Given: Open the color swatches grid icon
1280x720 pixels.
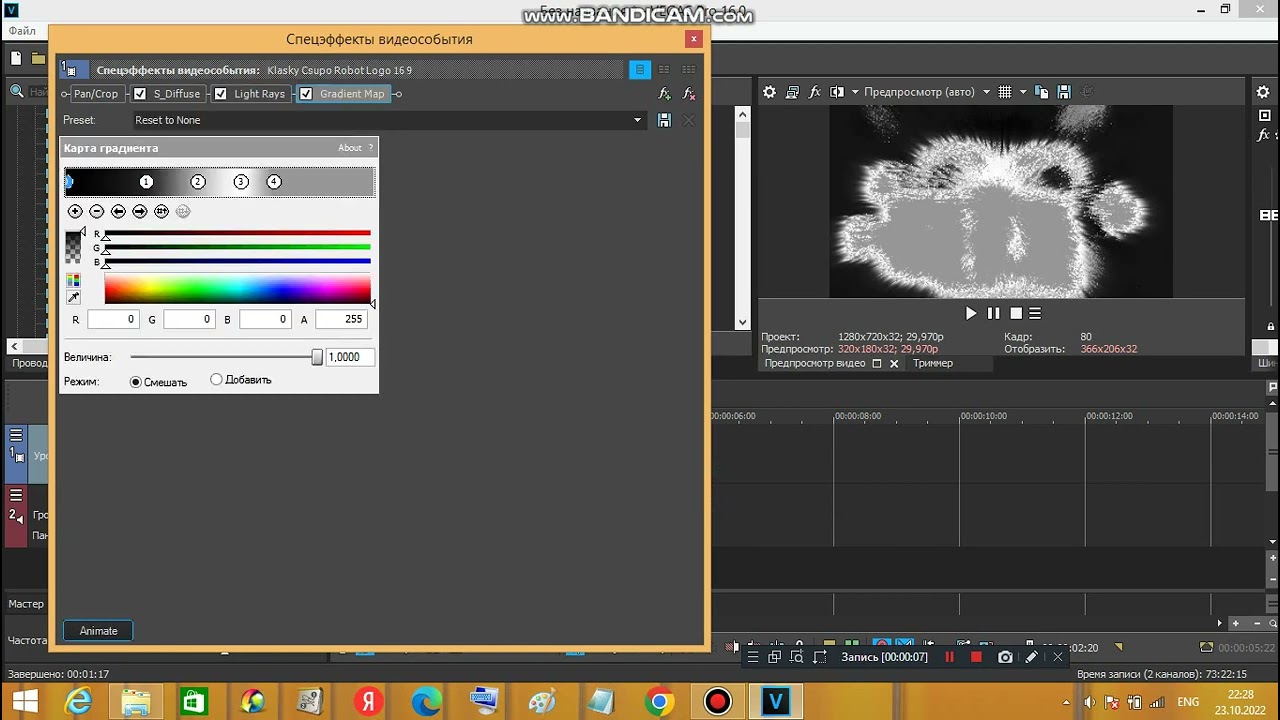Looking at the screenshot, I should pos(73,281).
